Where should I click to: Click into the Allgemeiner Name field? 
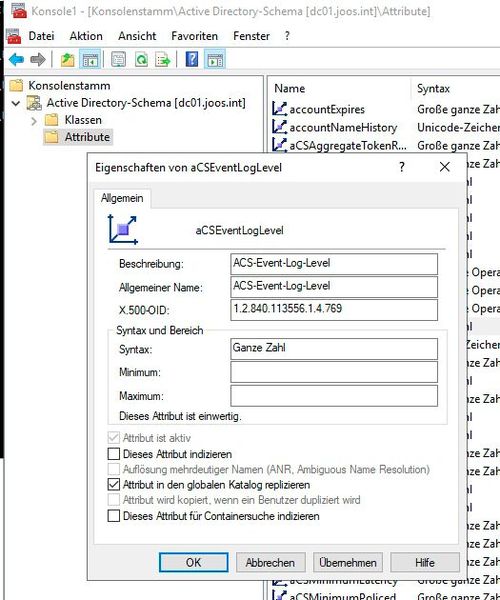334,287
